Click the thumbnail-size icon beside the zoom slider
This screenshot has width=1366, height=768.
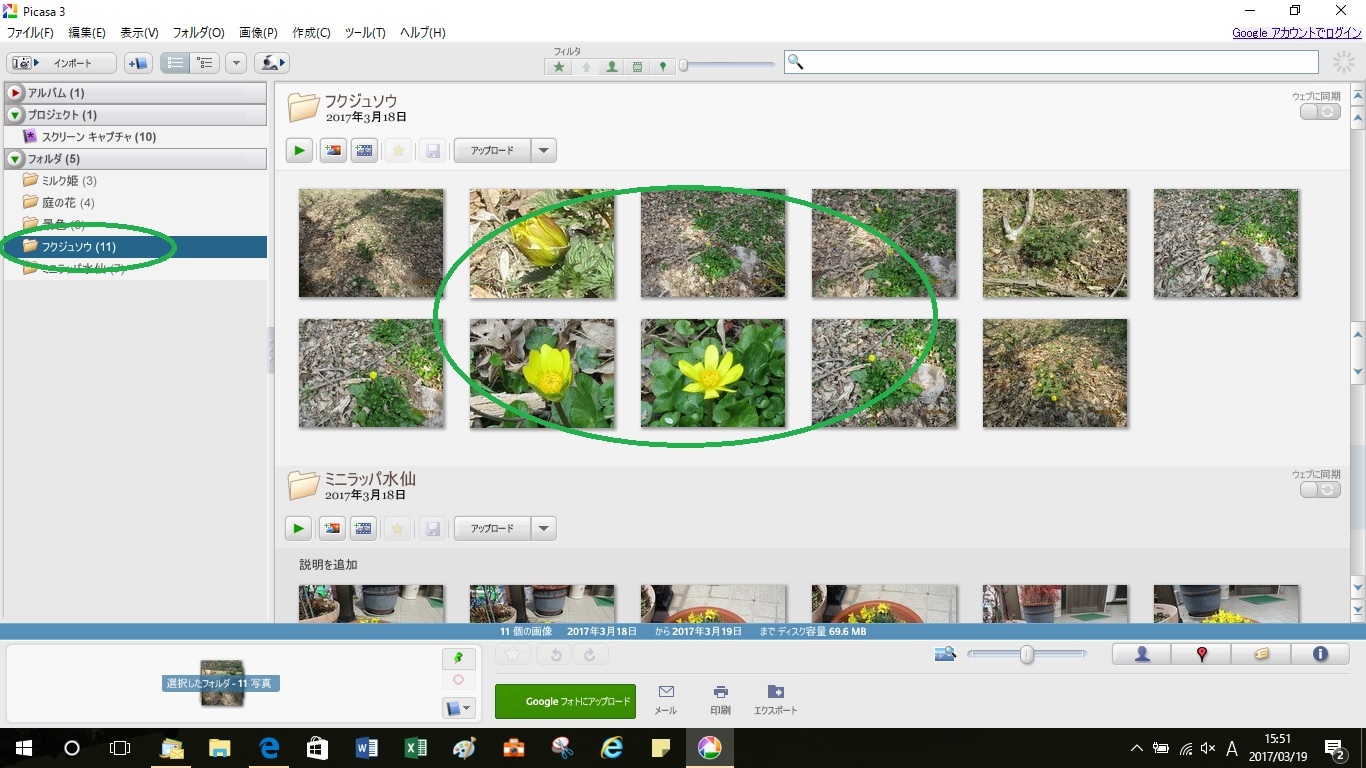pyautogui.click(x=945, y=654)
